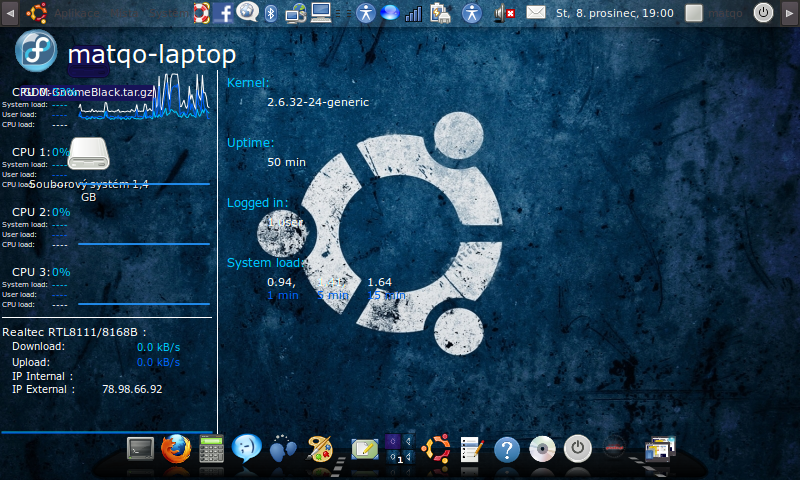The height and width of the screenshot is (480, 800).
Task: Open the blue help question mark icon
Action: point(507,449)
